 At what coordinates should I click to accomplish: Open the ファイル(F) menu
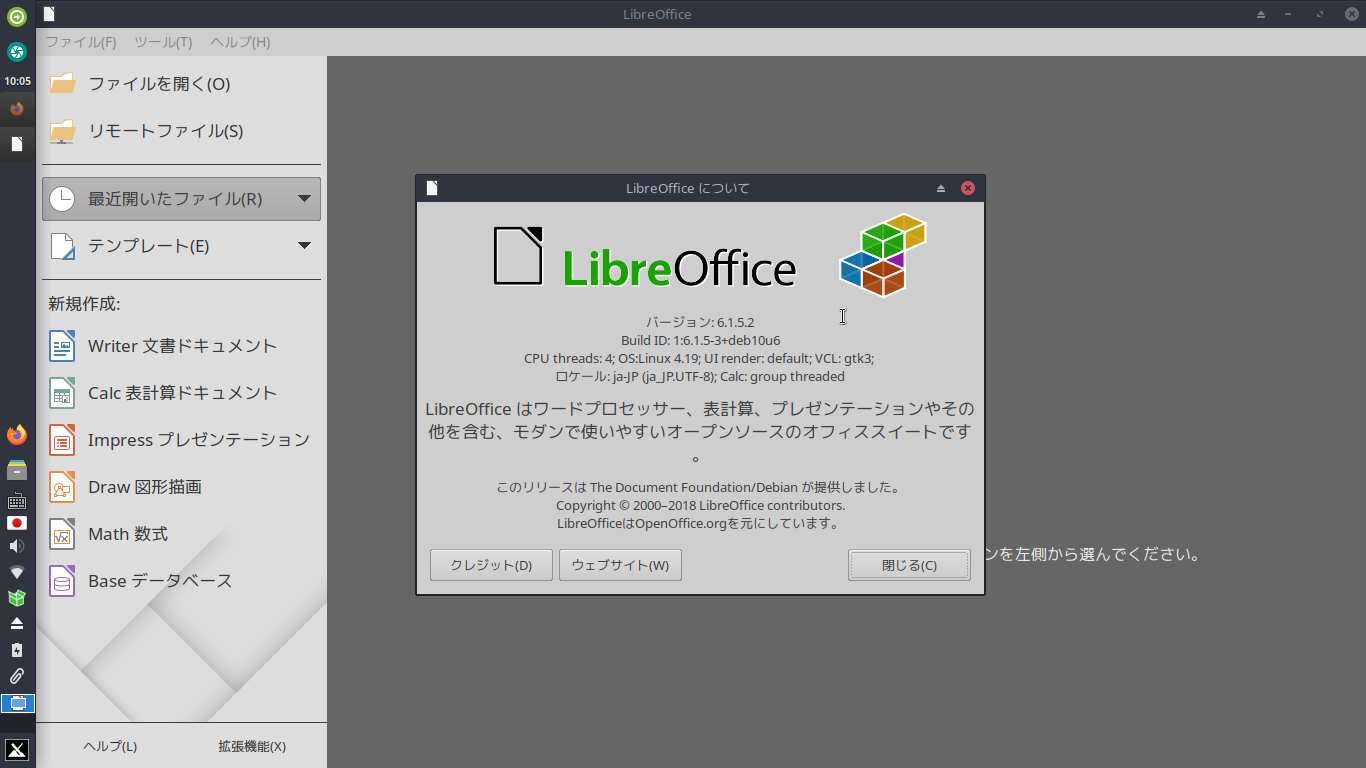[x=81, y=42]
